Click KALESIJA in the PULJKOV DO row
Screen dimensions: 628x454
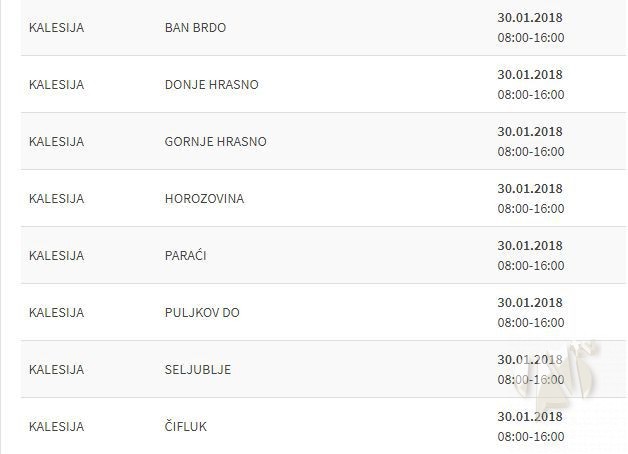click(56, 312)
